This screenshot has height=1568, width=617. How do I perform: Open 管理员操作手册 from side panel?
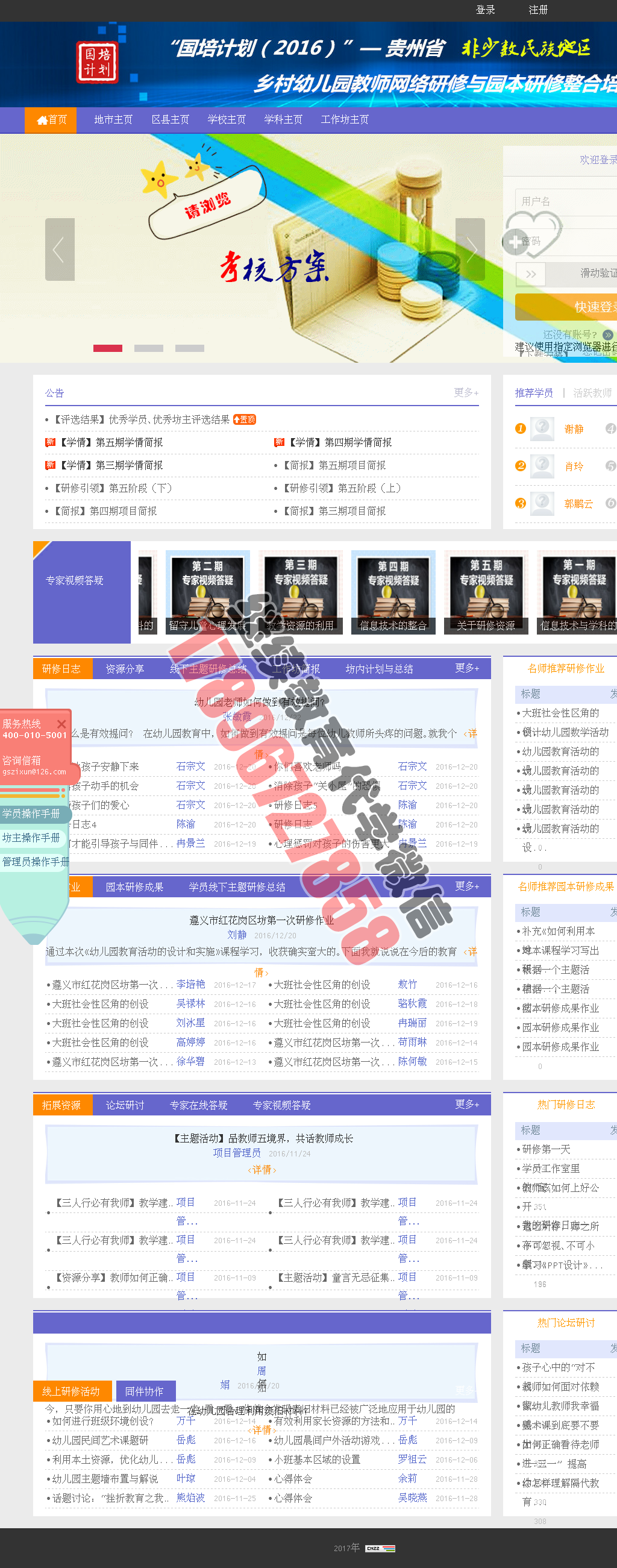tap(35, 862)
